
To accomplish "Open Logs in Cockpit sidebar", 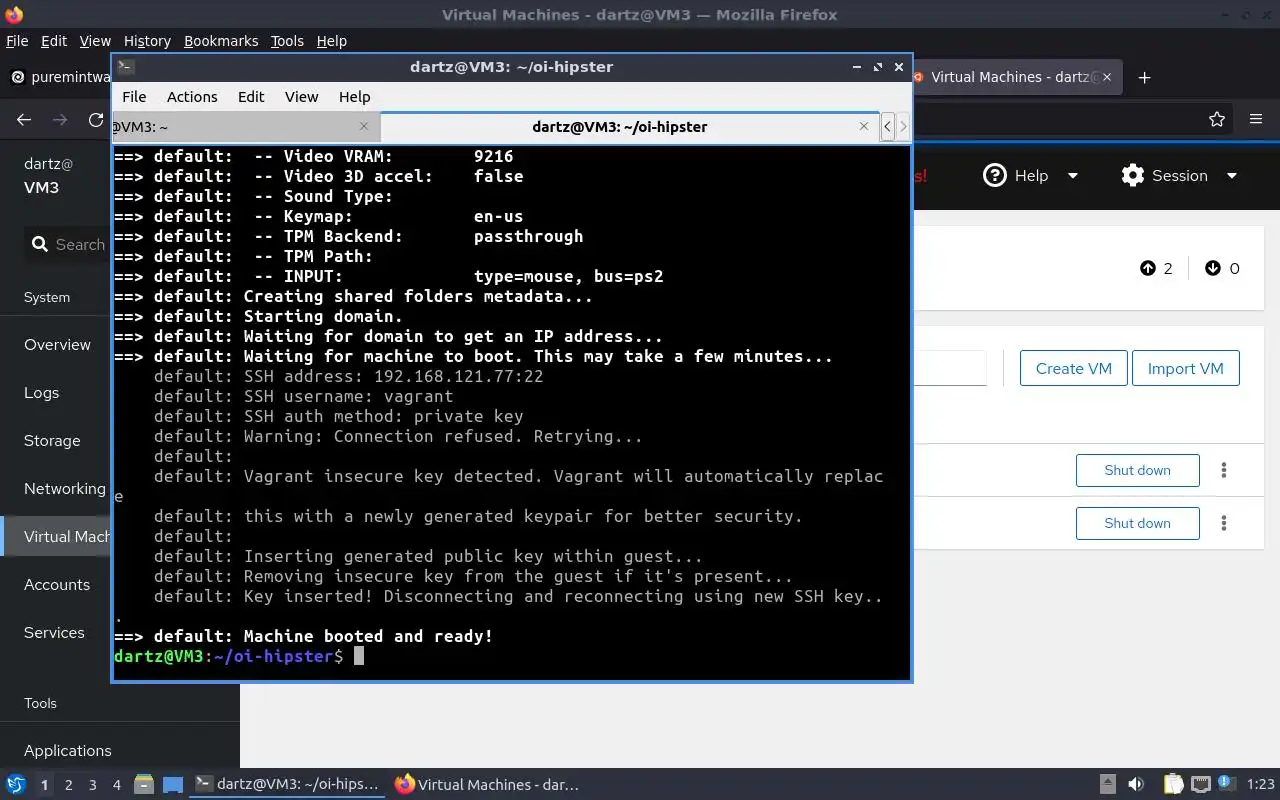I will pyautogui.click(x=41, y=392).
